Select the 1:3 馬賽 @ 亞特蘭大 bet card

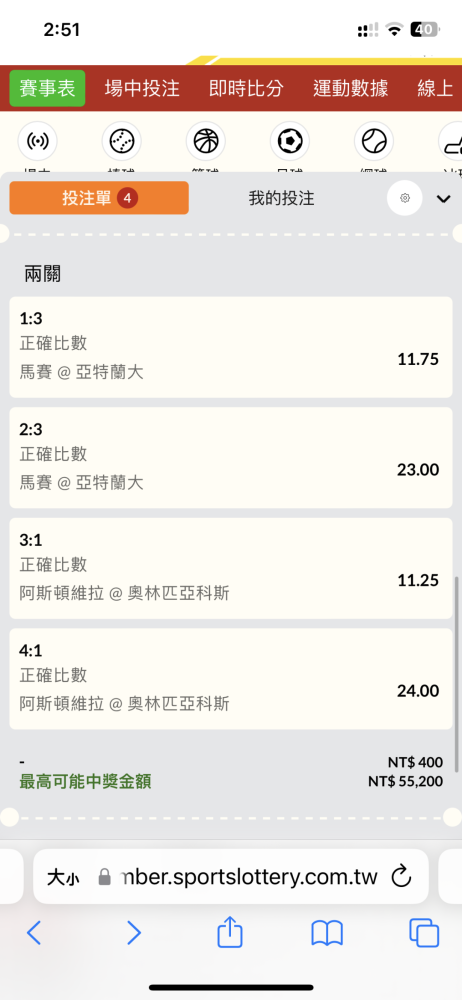[230, 347]
